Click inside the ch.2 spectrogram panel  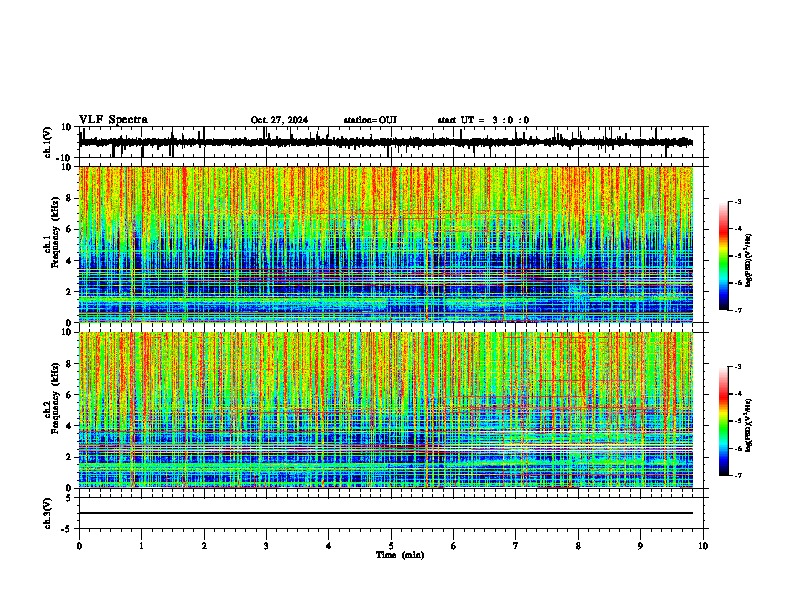[385, 410]
